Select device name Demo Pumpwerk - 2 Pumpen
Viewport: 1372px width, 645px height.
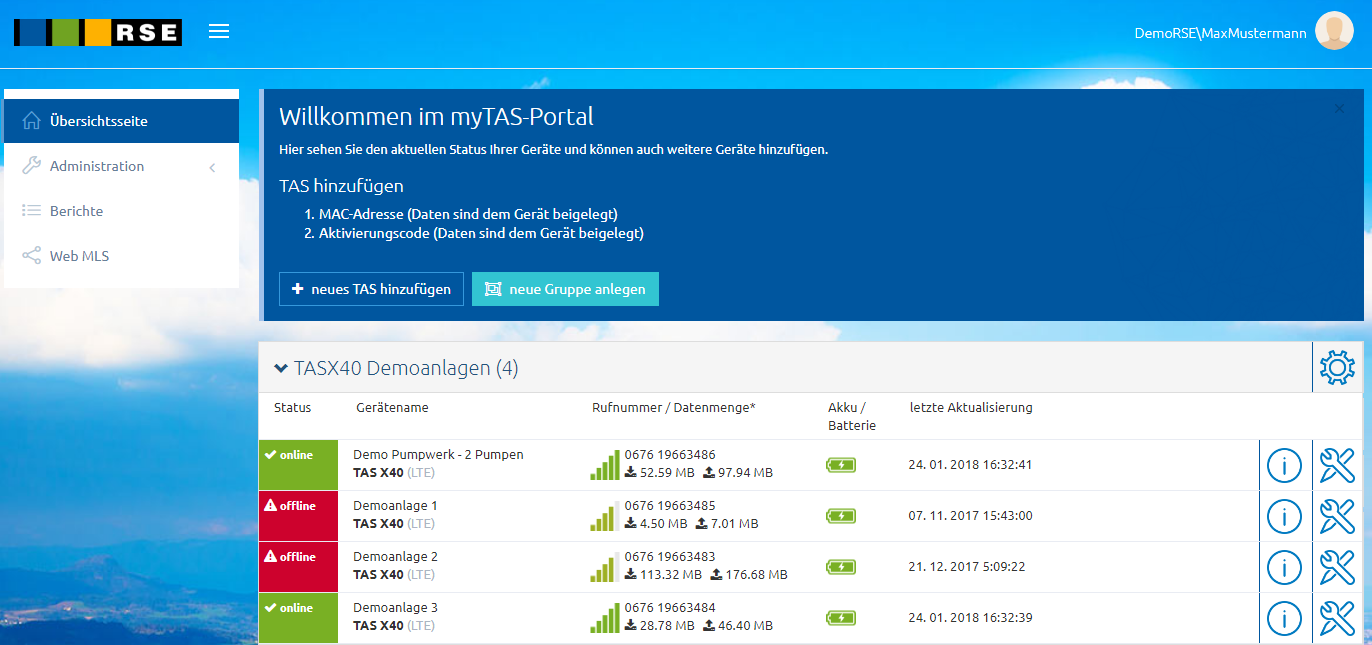point(438,455)
